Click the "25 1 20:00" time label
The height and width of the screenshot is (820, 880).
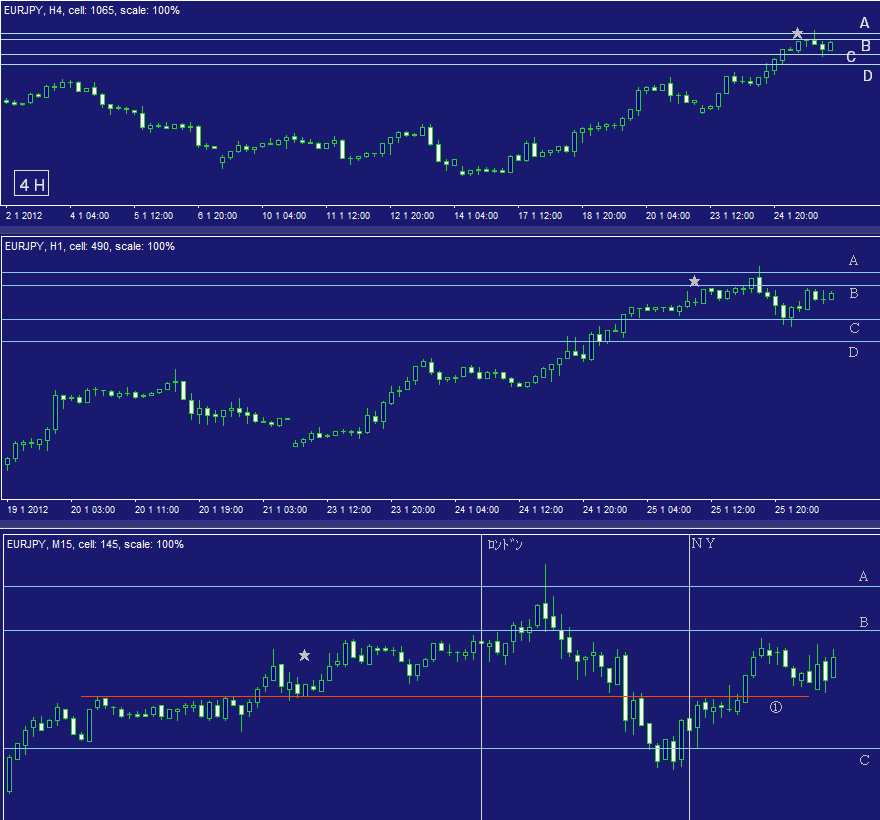pos(796,510)
